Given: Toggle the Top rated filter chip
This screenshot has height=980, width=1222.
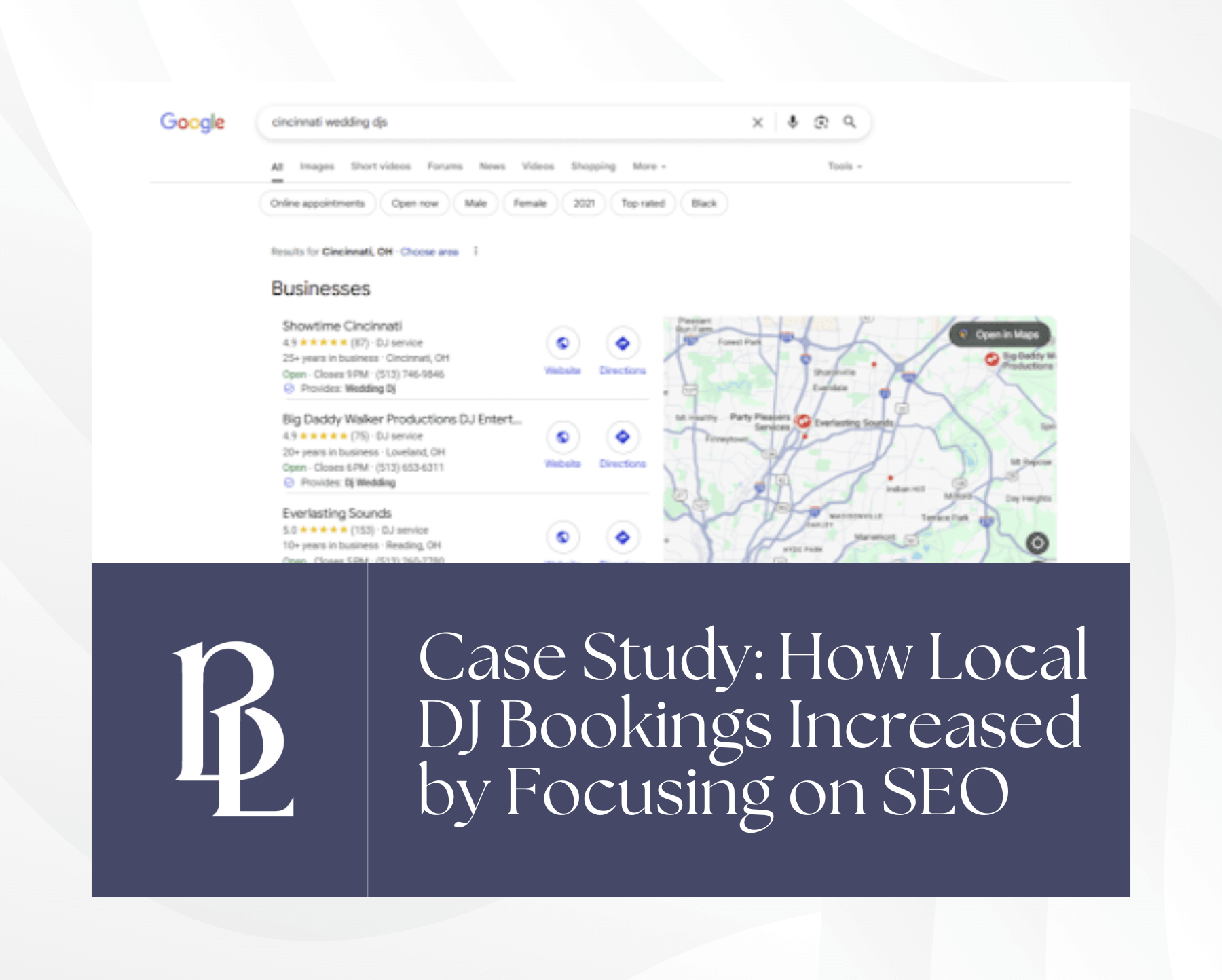Looking at the screenshot, I should pyautogui.click(x=643, y=204).
